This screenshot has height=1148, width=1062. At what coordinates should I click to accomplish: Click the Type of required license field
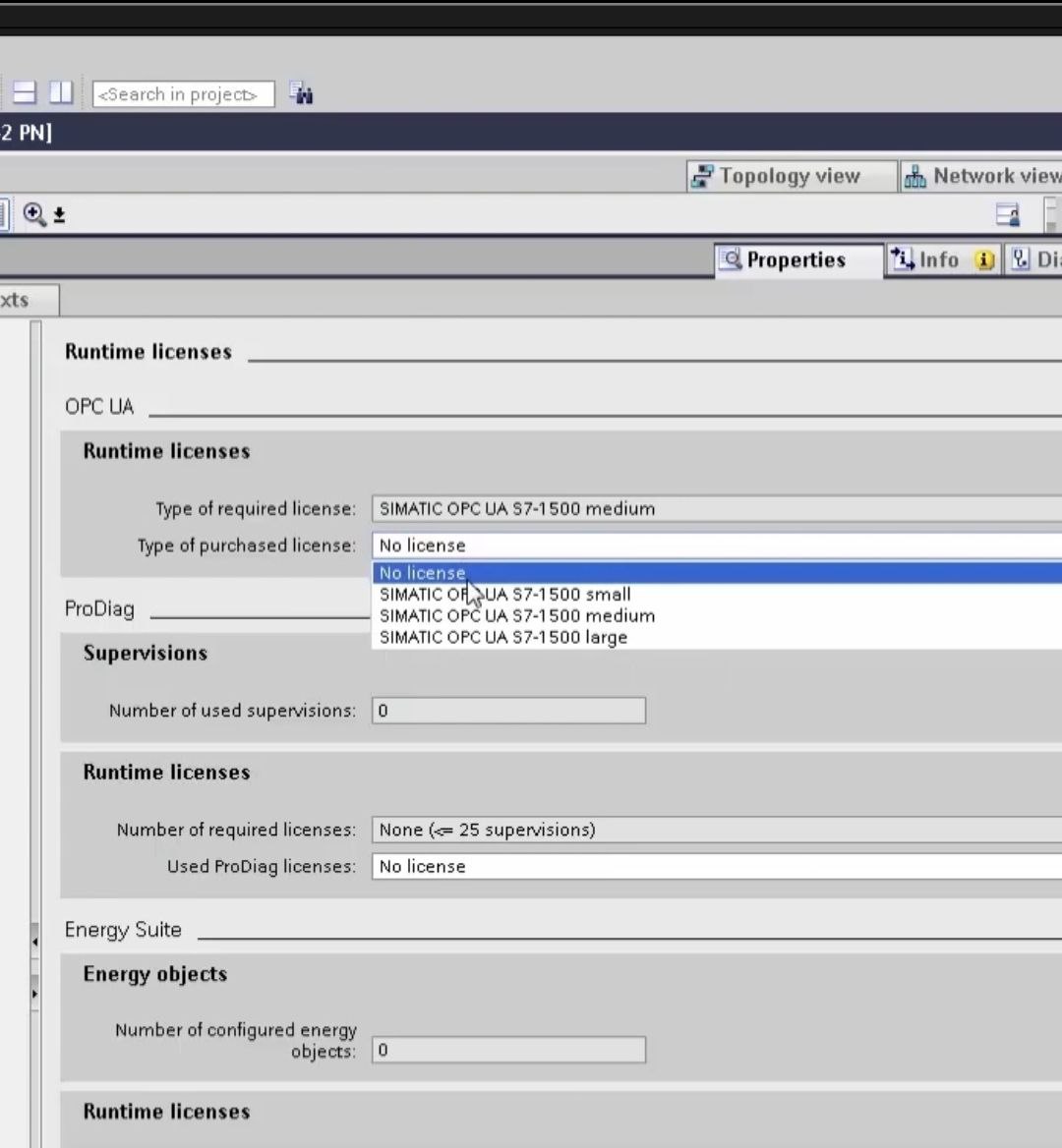716,509
